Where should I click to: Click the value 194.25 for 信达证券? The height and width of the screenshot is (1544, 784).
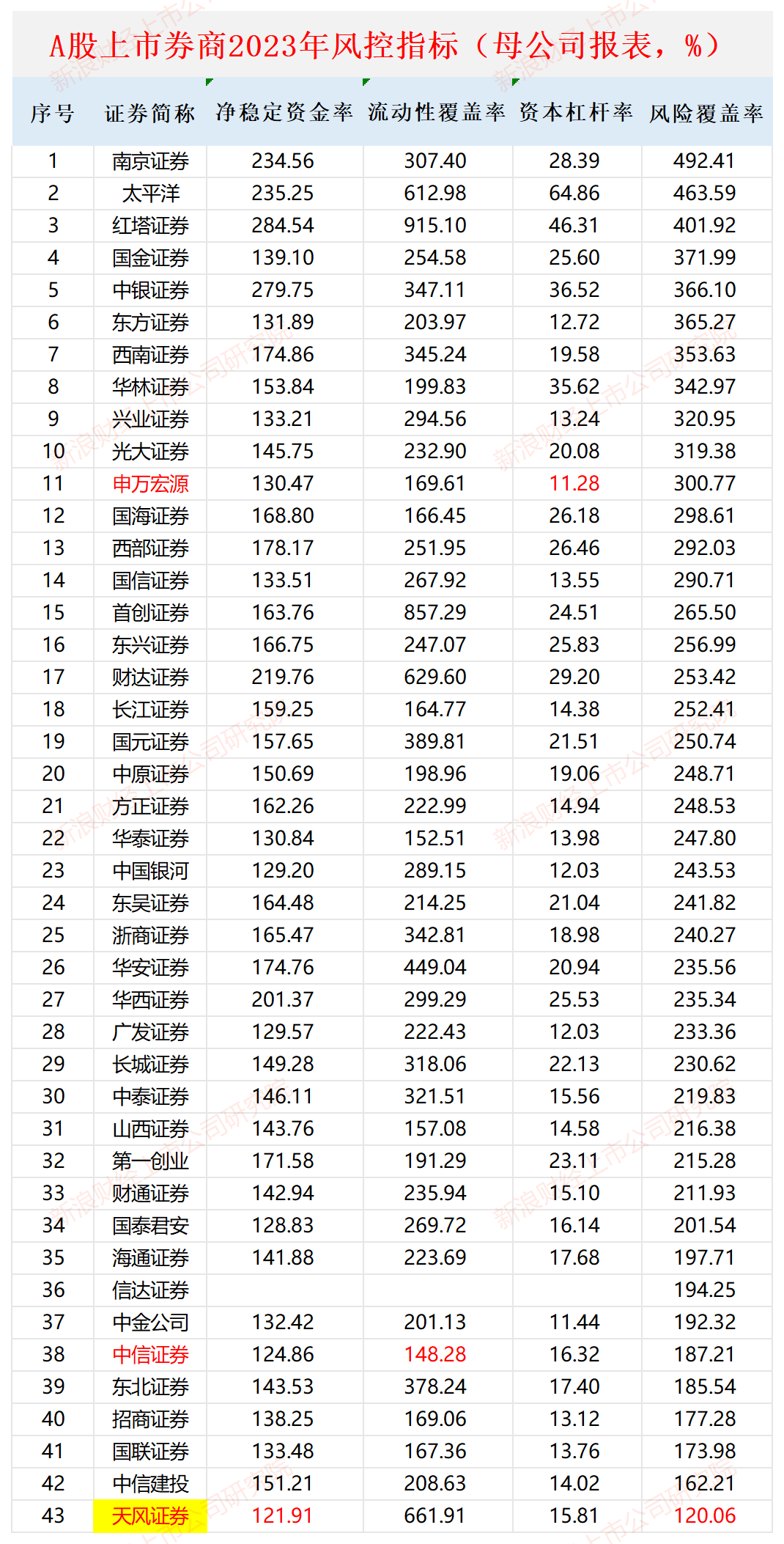coord(705,1290)
